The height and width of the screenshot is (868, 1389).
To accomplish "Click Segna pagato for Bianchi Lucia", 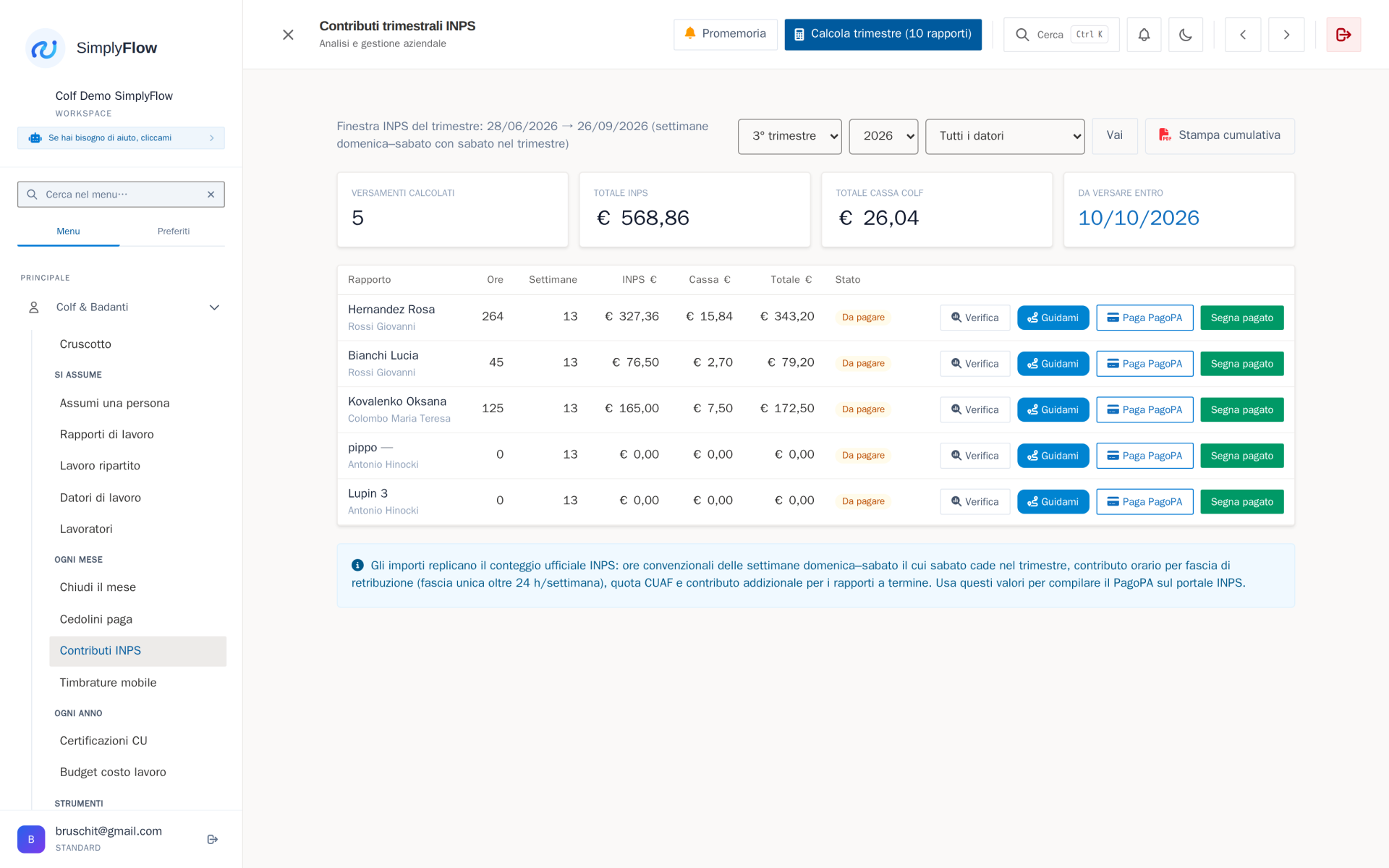I will pyautogui.click(x=1242, y=364).
